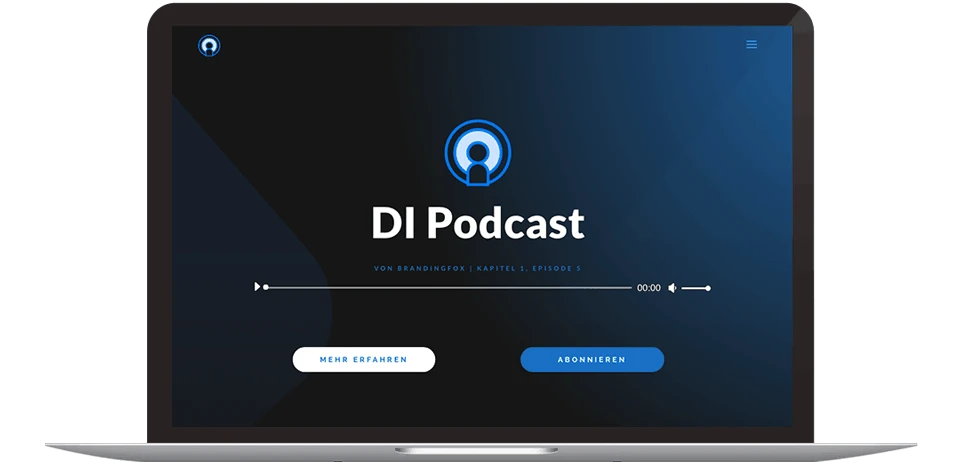Click the 00:00 time display
The width and height of the screenshot is (960, 462).
click(649, 288)
